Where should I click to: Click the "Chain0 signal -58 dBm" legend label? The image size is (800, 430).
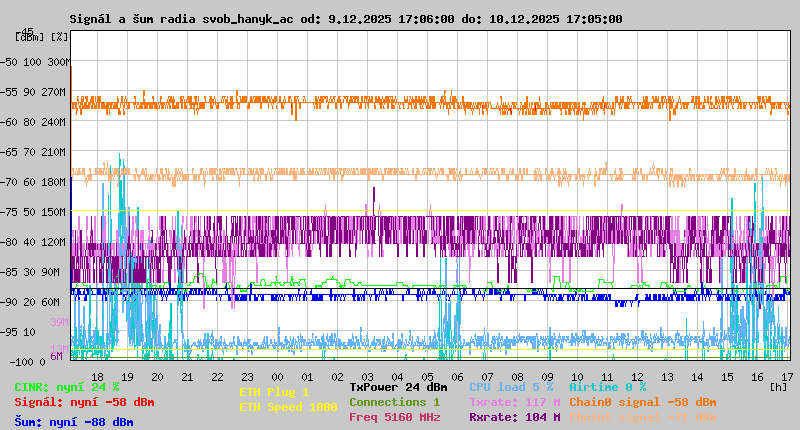click(643, 402)
